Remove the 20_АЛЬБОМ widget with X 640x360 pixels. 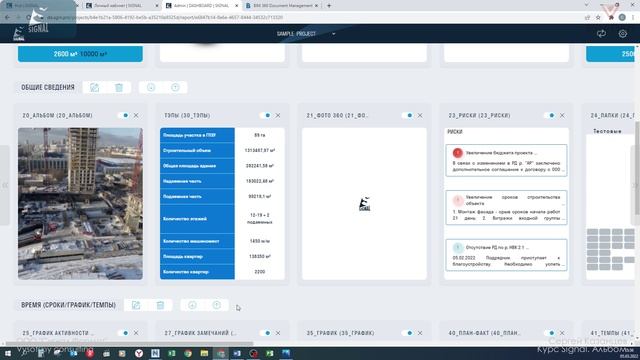point(136,116)
